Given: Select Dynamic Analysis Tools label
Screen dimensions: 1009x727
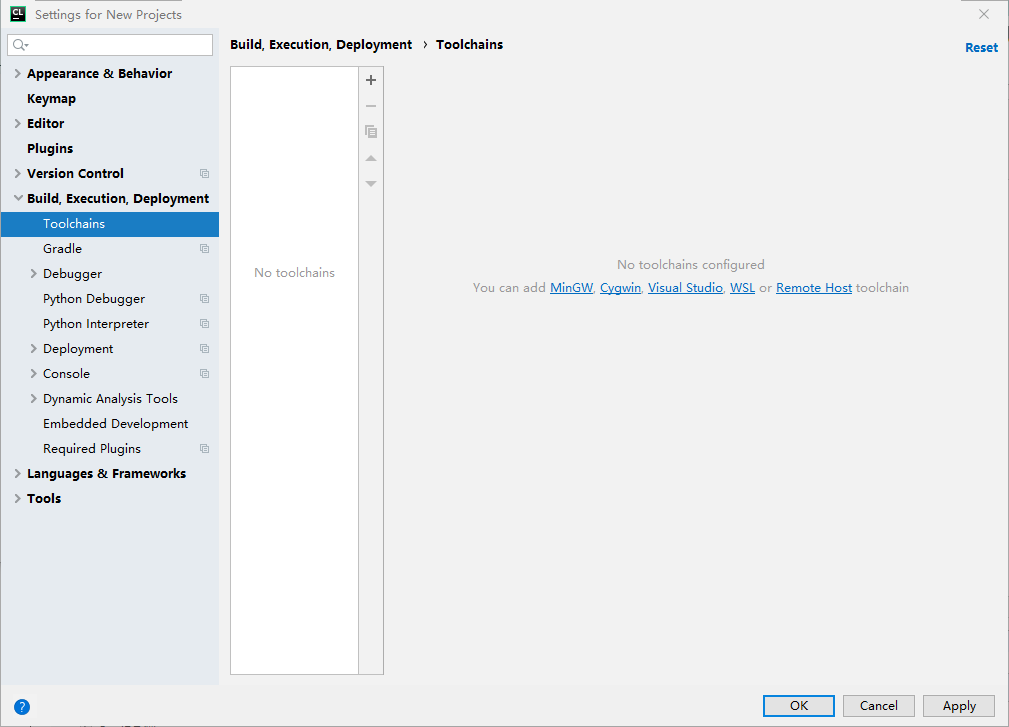Looking at the screenshot, I should pyautogui.click(x=110, y=399).
